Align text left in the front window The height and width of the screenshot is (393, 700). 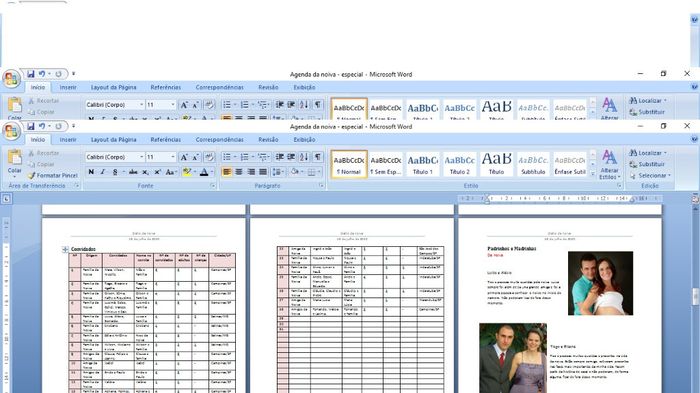[x=227, y=172]
